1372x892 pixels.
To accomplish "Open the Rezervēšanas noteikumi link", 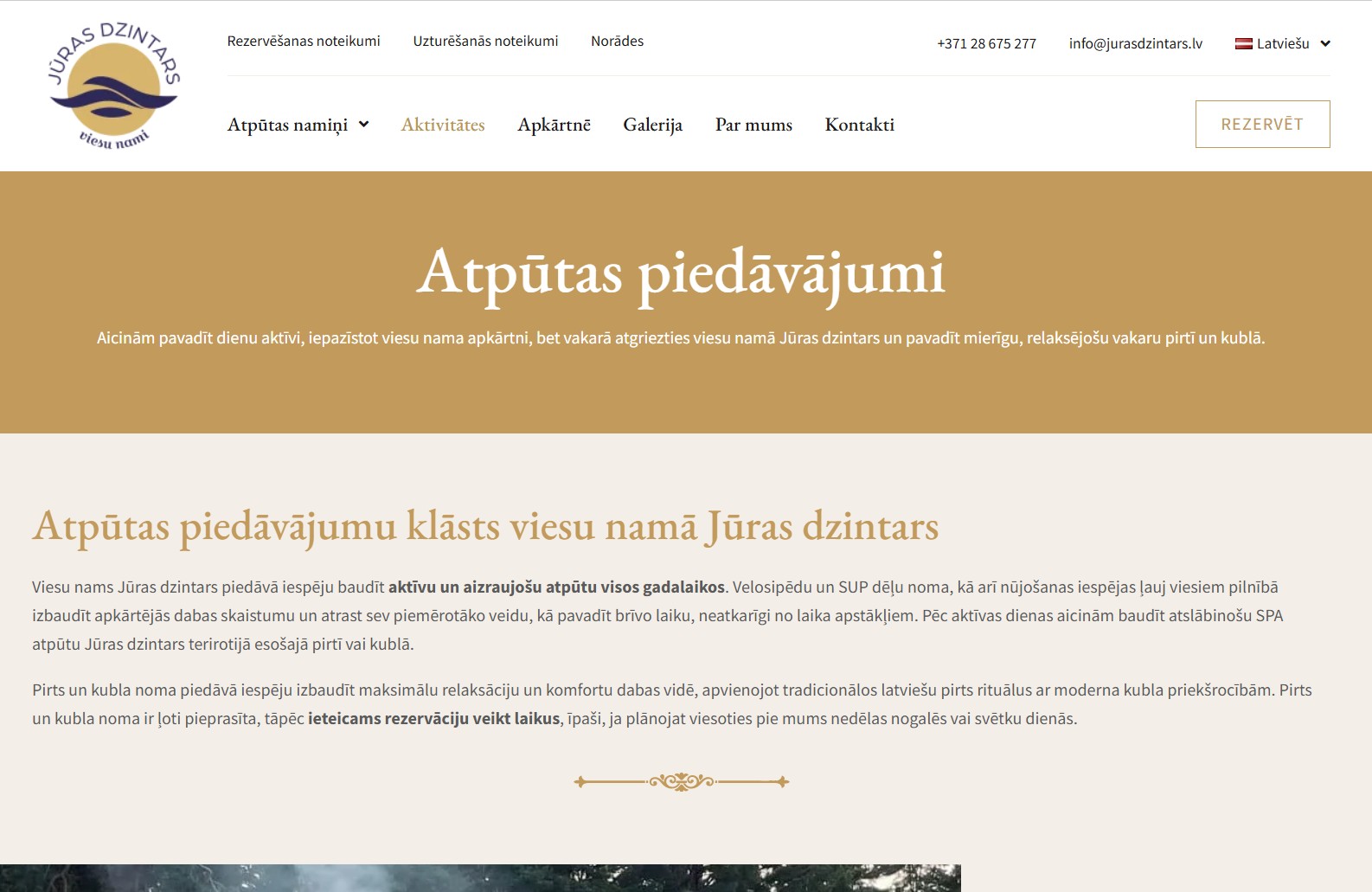I will click(304, 42).
